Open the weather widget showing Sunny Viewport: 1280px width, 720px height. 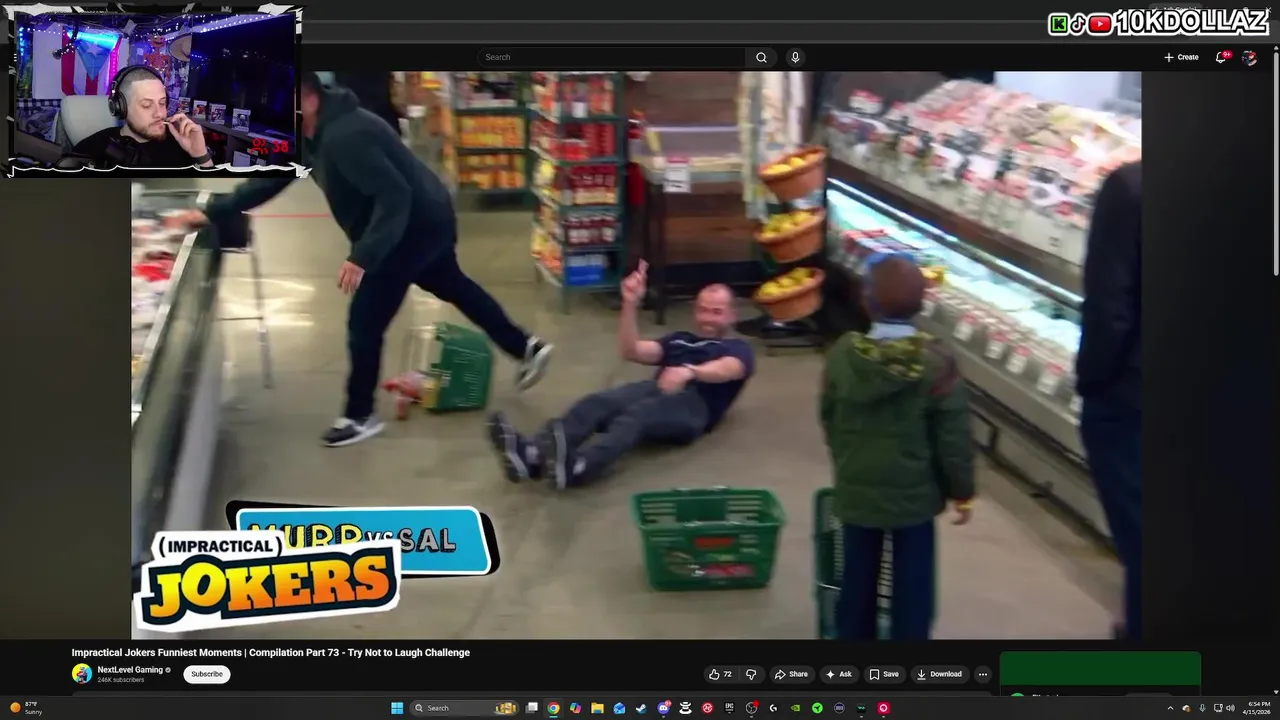tap(25, 708)
